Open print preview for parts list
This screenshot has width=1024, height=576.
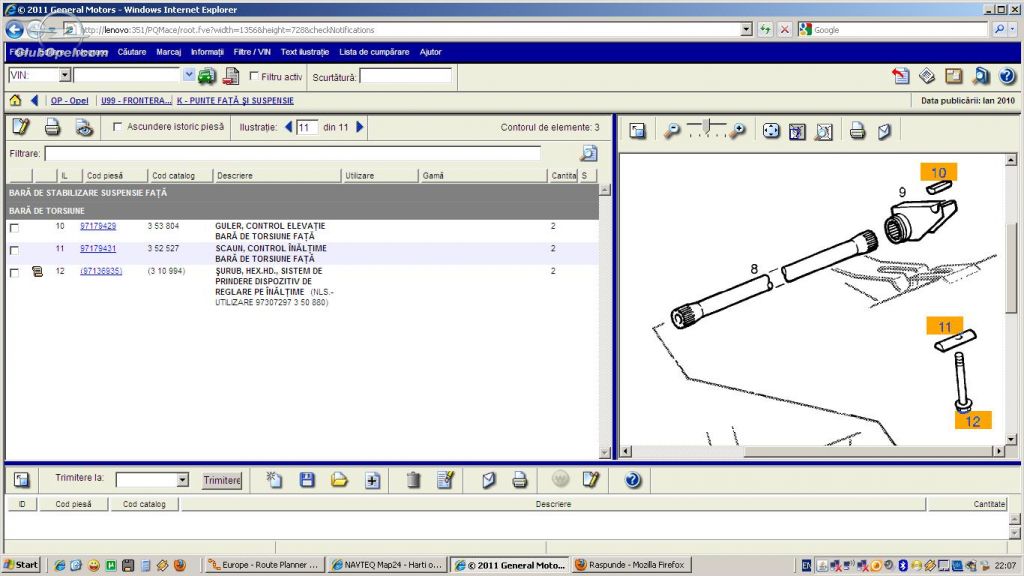(84, 127)
